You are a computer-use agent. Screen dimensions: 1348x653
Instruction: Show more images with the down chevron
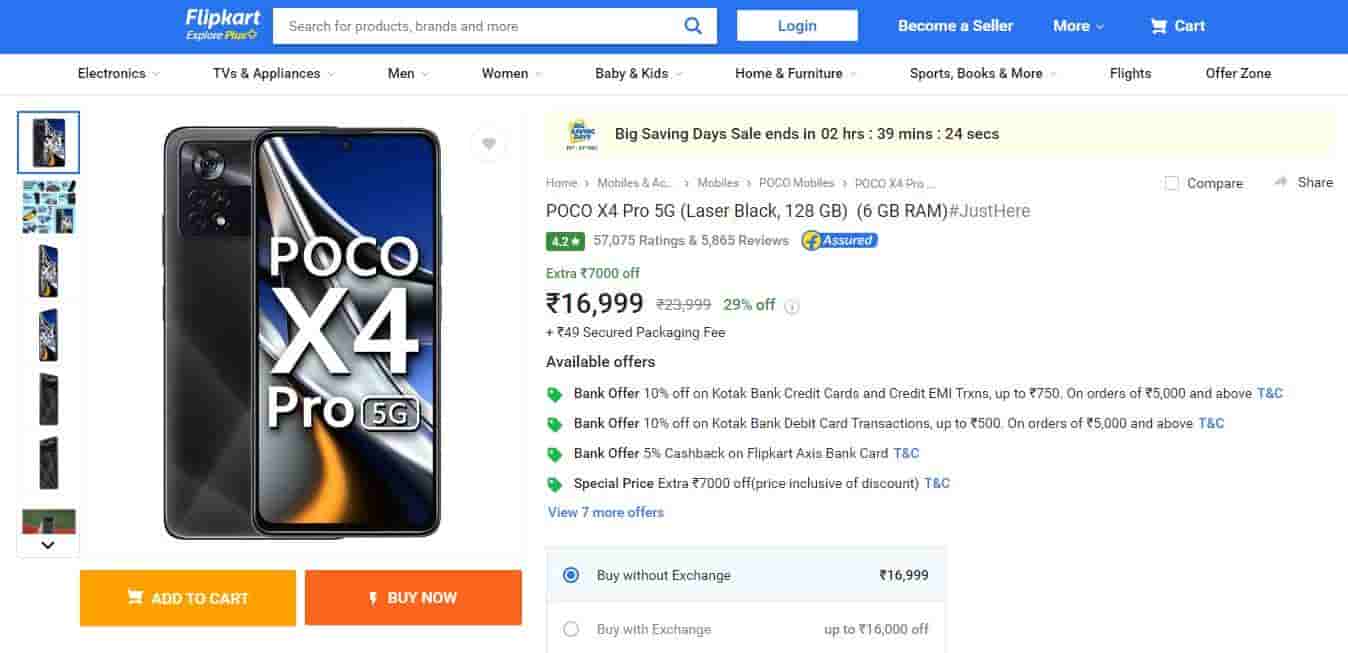47,544
